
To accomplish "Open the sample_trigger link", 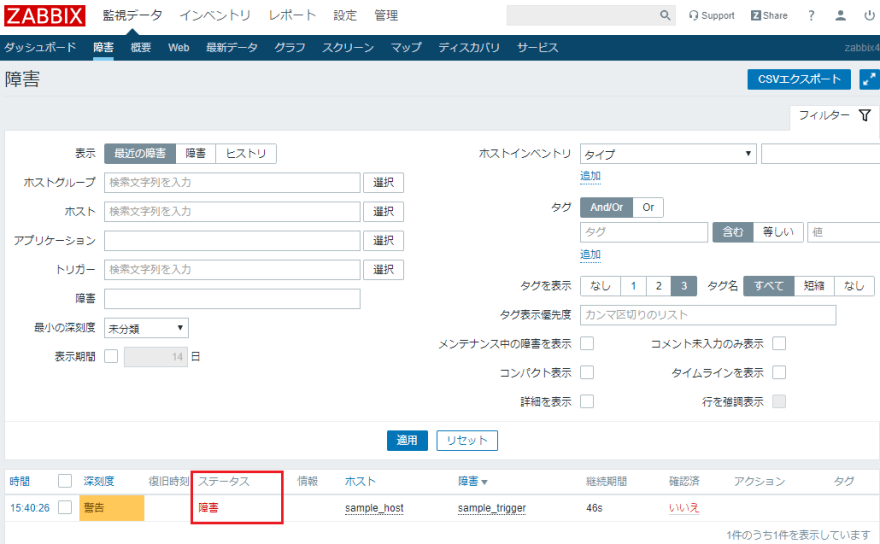I will pos(492,508).
